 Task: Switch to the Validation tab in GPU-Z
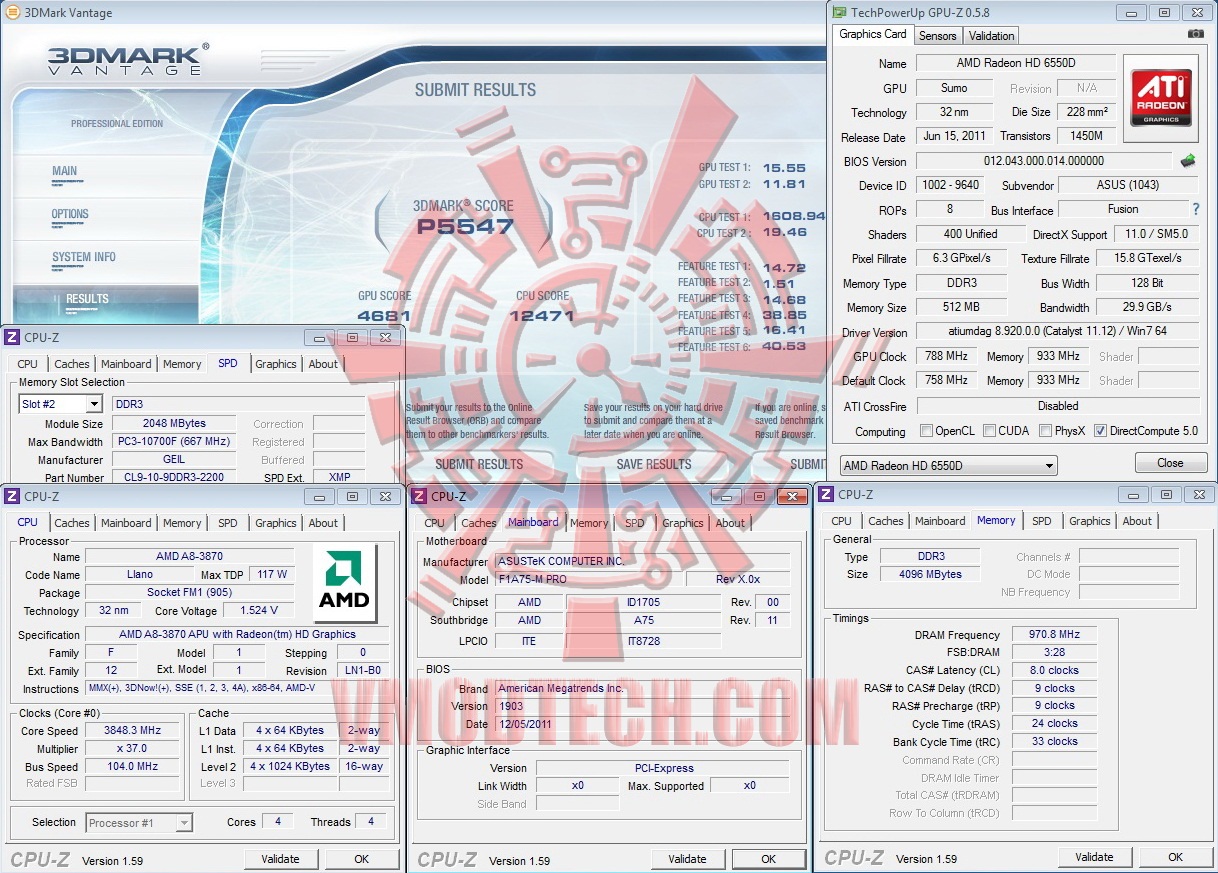991,36
